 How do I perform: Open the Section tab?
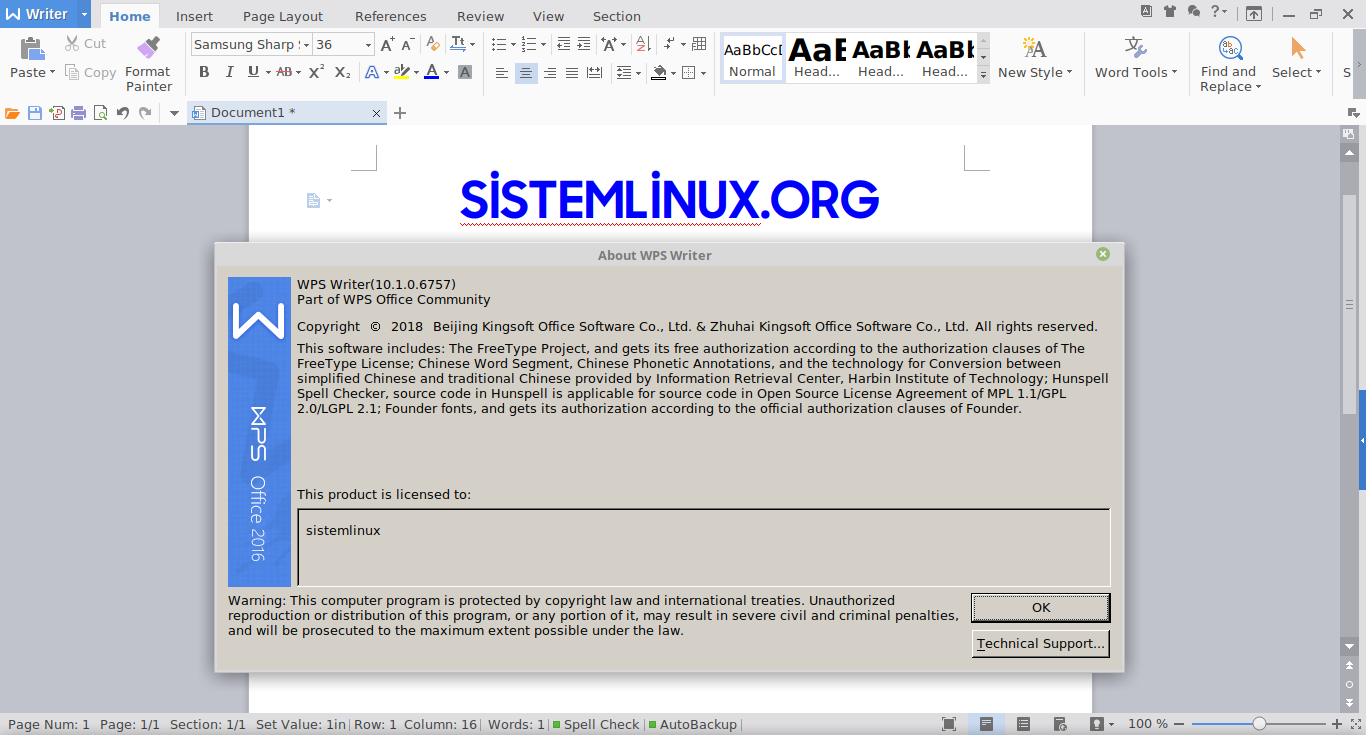tap(616, 16)
